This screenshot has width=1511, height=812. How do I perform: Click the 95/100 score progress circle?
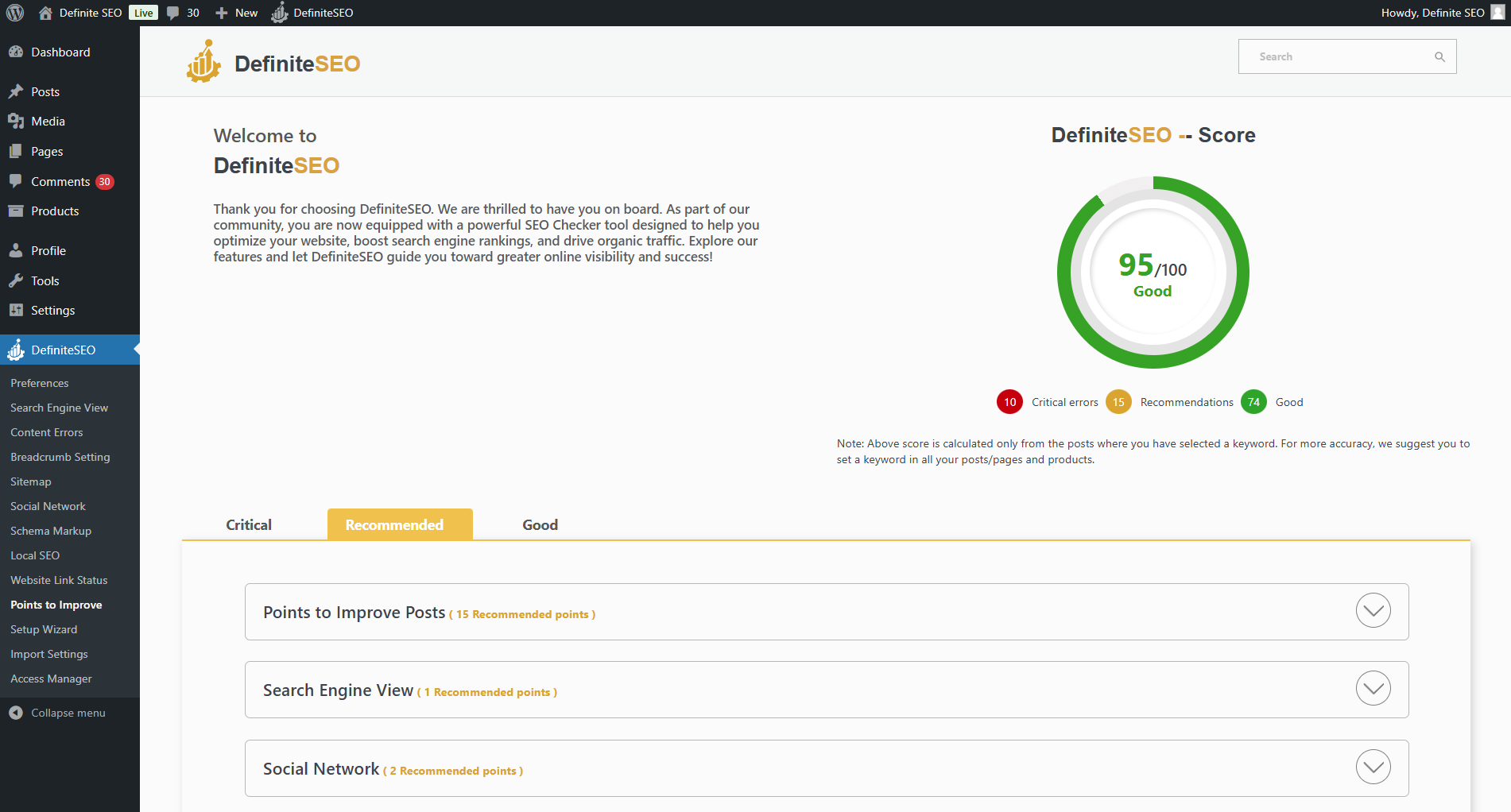pyautogui.click(x=1152, y=272)
